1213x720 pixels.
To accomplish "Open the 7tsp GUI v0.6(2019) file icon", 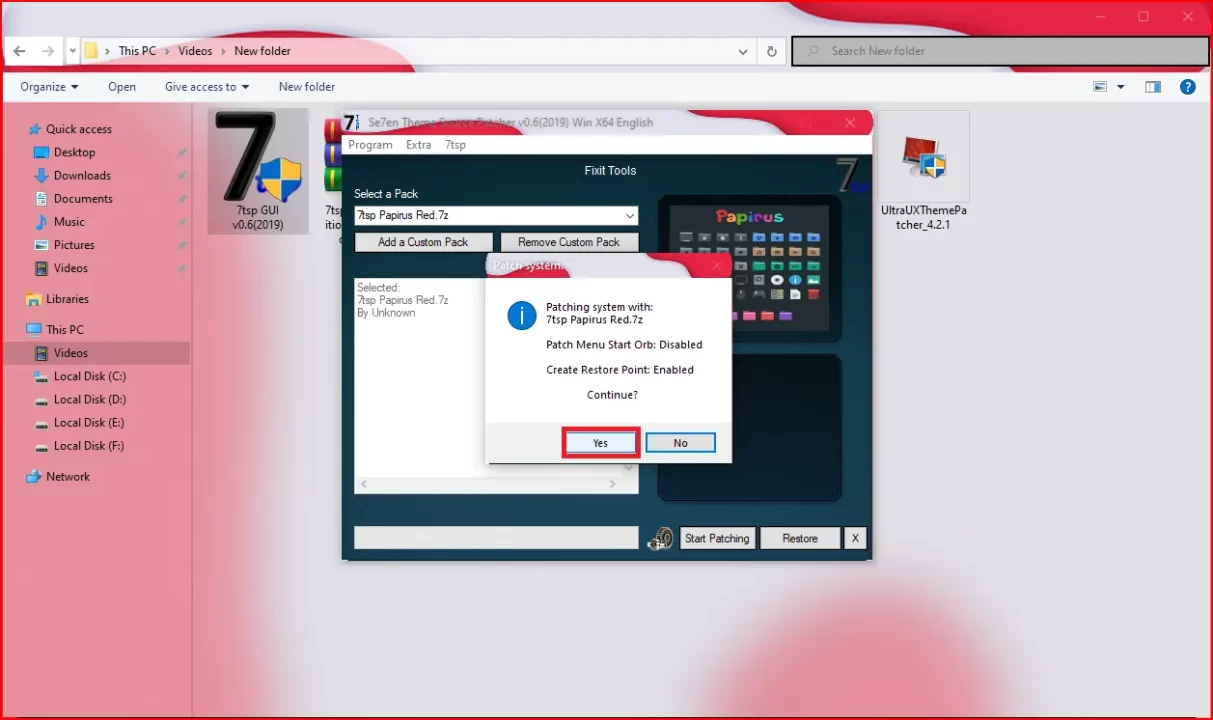I will 258,170.
